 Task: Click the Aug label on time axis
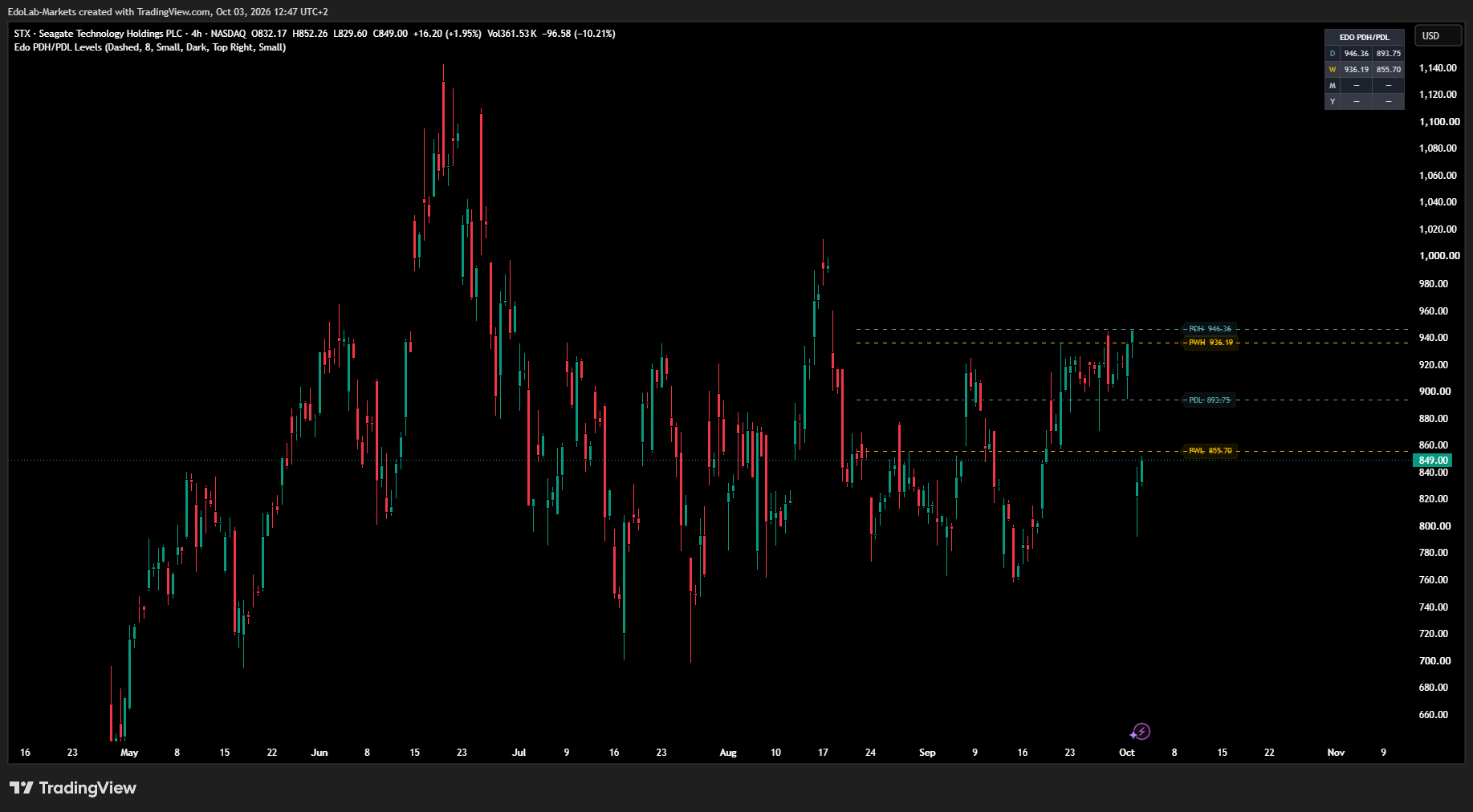click(x=728, y=753)
